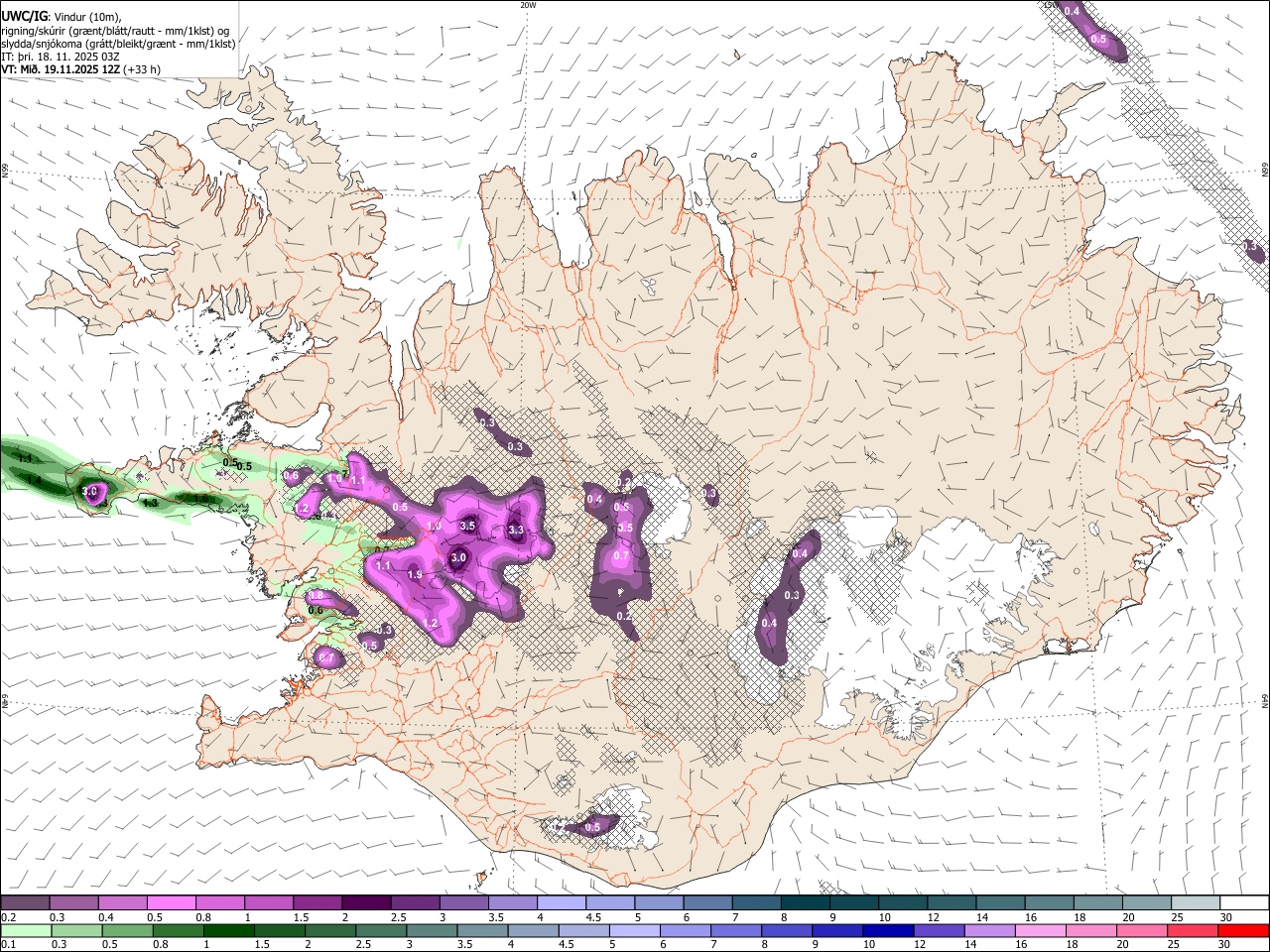Select the pale mint green swatch beside label 0.1
This screenshot has width=1270, height=952.
pyautogui.click(x=25, y=931)
